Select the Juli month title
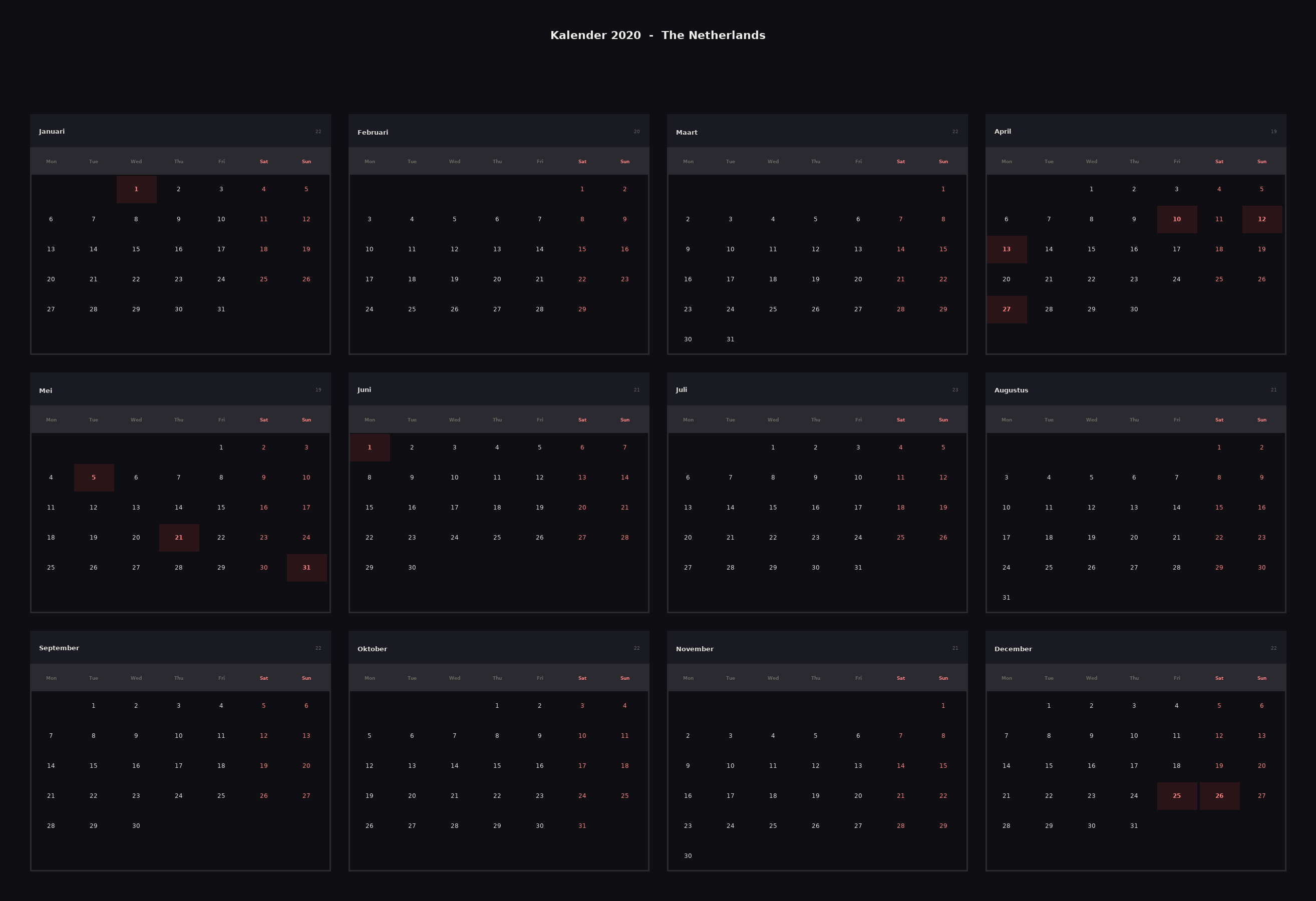This screenshot has width=1316, height=901. (x=681, y=389)
